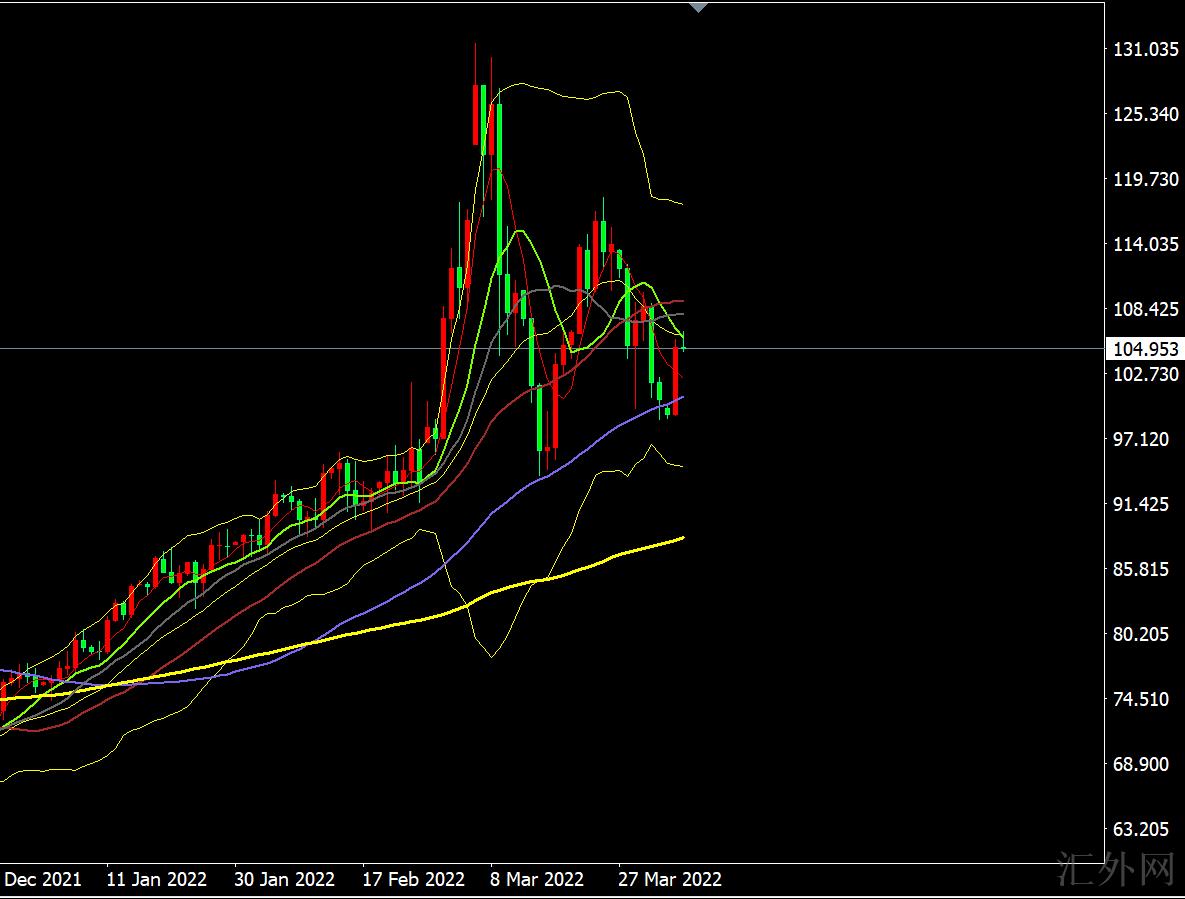This screenshot has height=899, width=1185.
Task: Select the thick yellow moving average line end
Action: click(x=681, y=538)
